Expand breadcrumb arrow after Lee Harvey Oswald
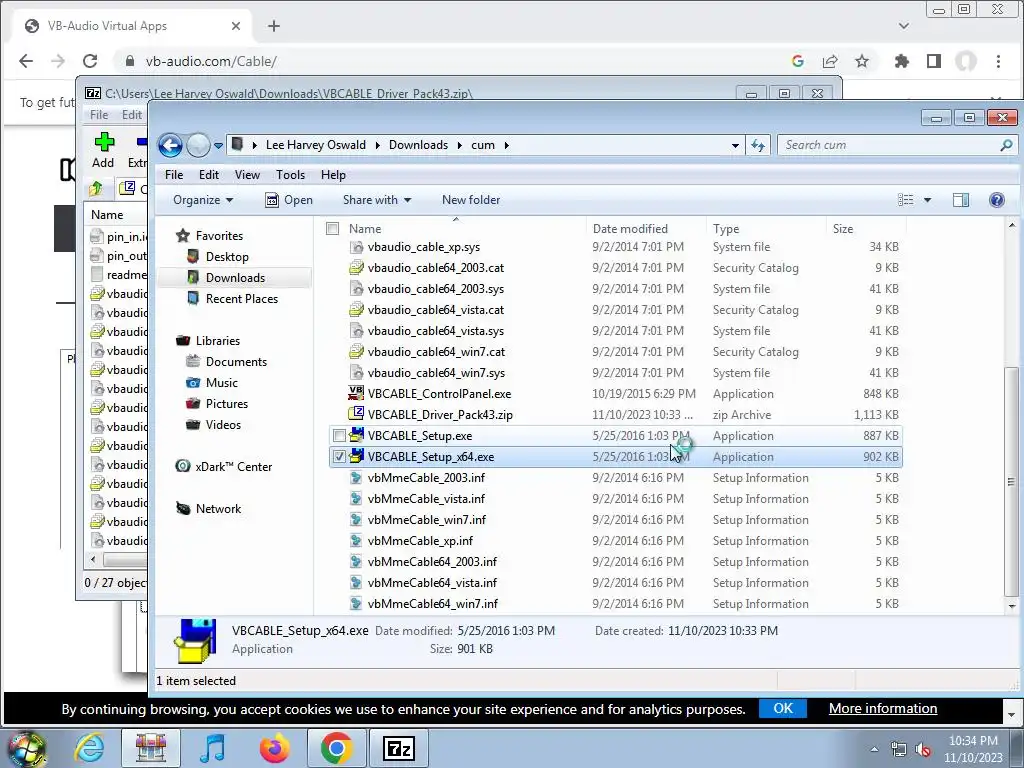The height and width of the screenshot is (768, 1024). click(377, 145)
